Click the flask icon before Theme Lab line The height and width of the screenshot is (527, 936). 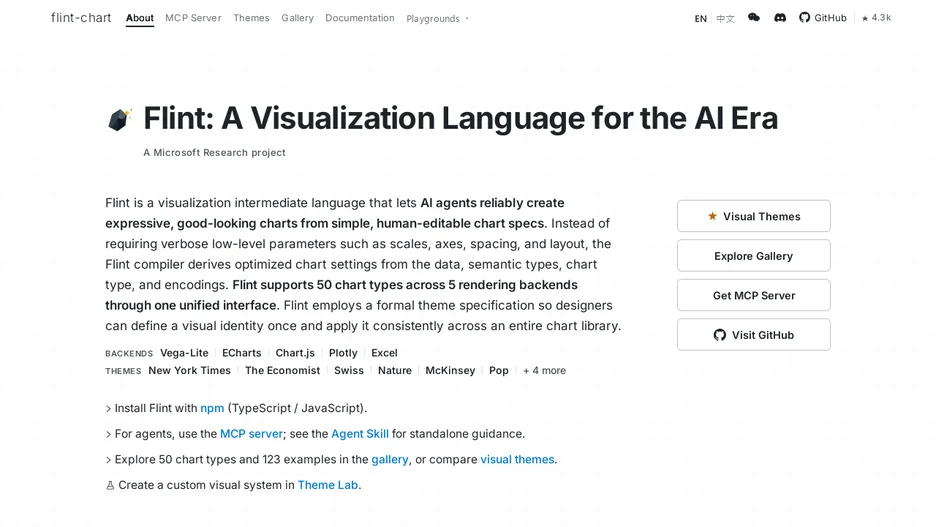click(x=110, y=486)
